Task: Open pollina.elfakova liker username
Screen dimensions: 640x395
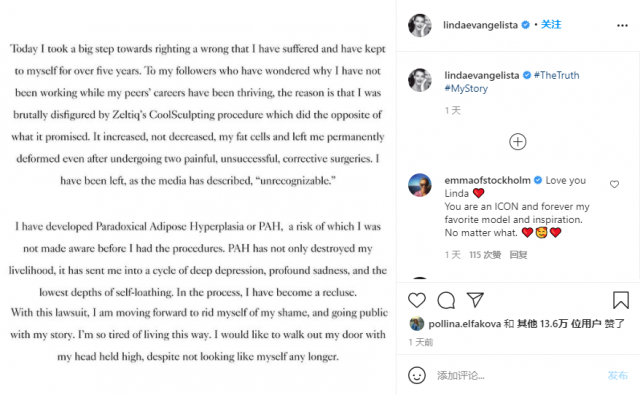Action: point(464,324)
